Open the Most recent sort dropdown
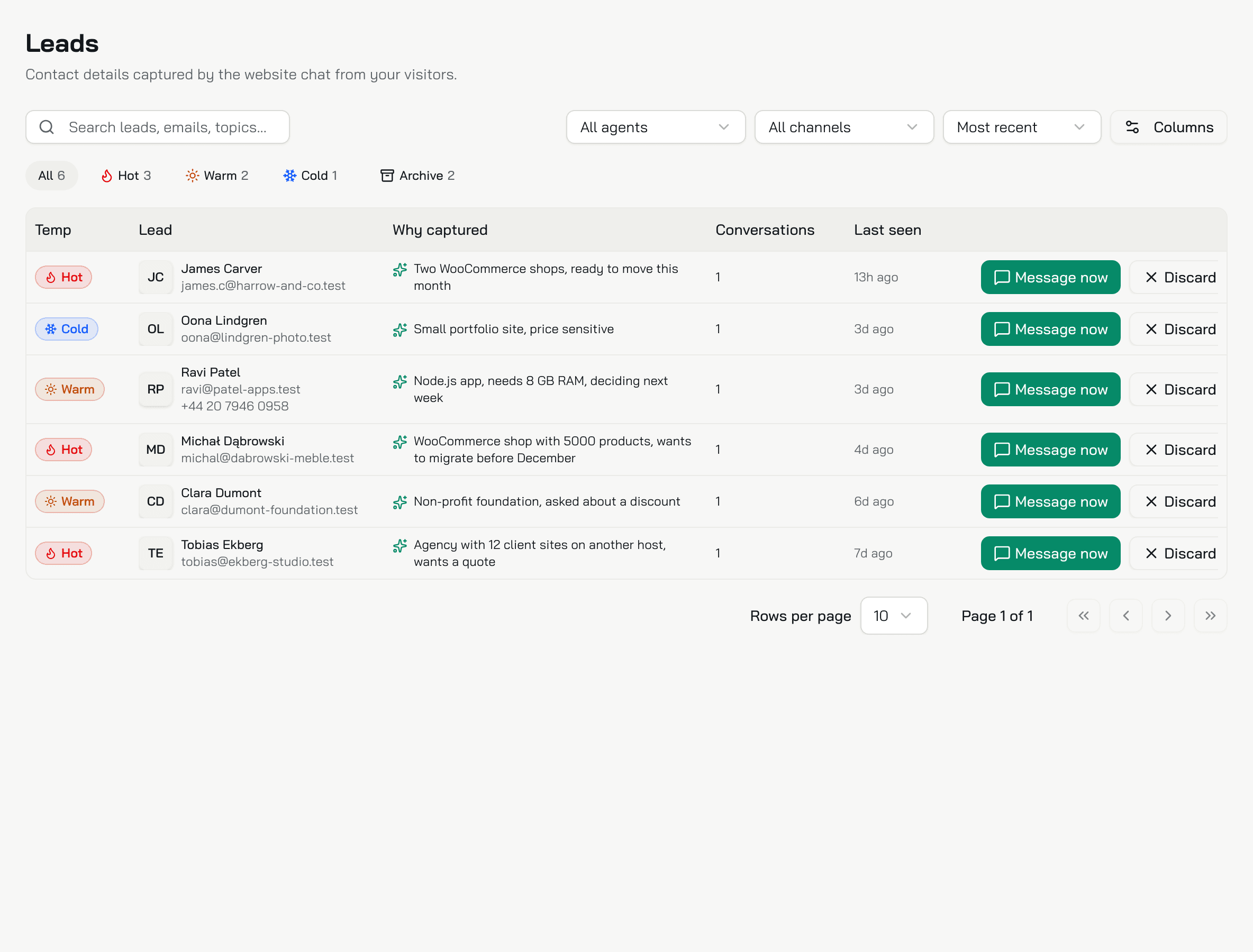 pyautogui.click(x=1022, y=127)
